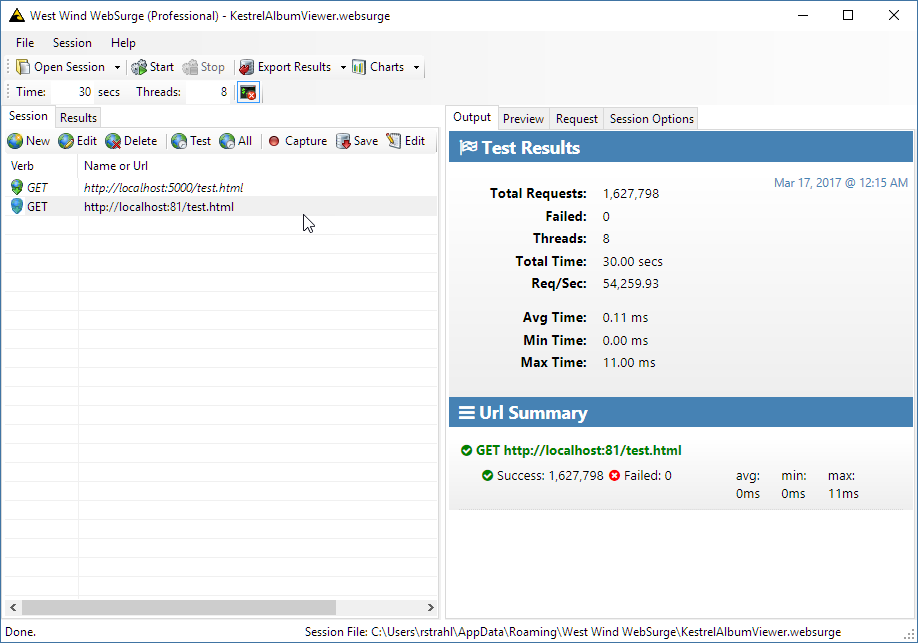Switch to the Request tab
The image size is (918, 643).
[577, 119]
